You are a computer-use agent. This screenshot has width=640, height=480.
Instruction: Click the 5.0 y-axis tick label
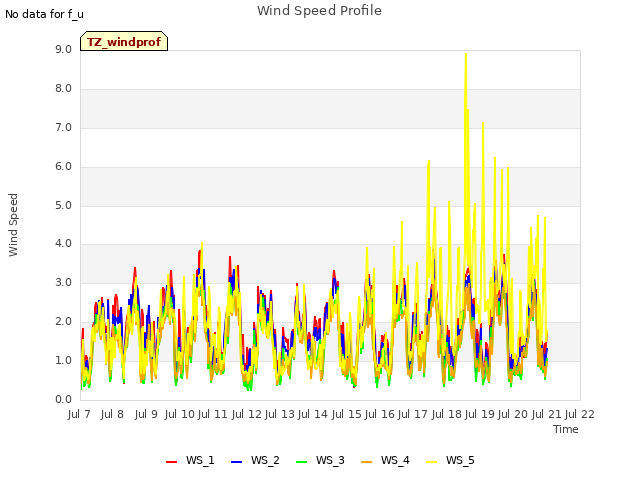[x=63, y=205]
